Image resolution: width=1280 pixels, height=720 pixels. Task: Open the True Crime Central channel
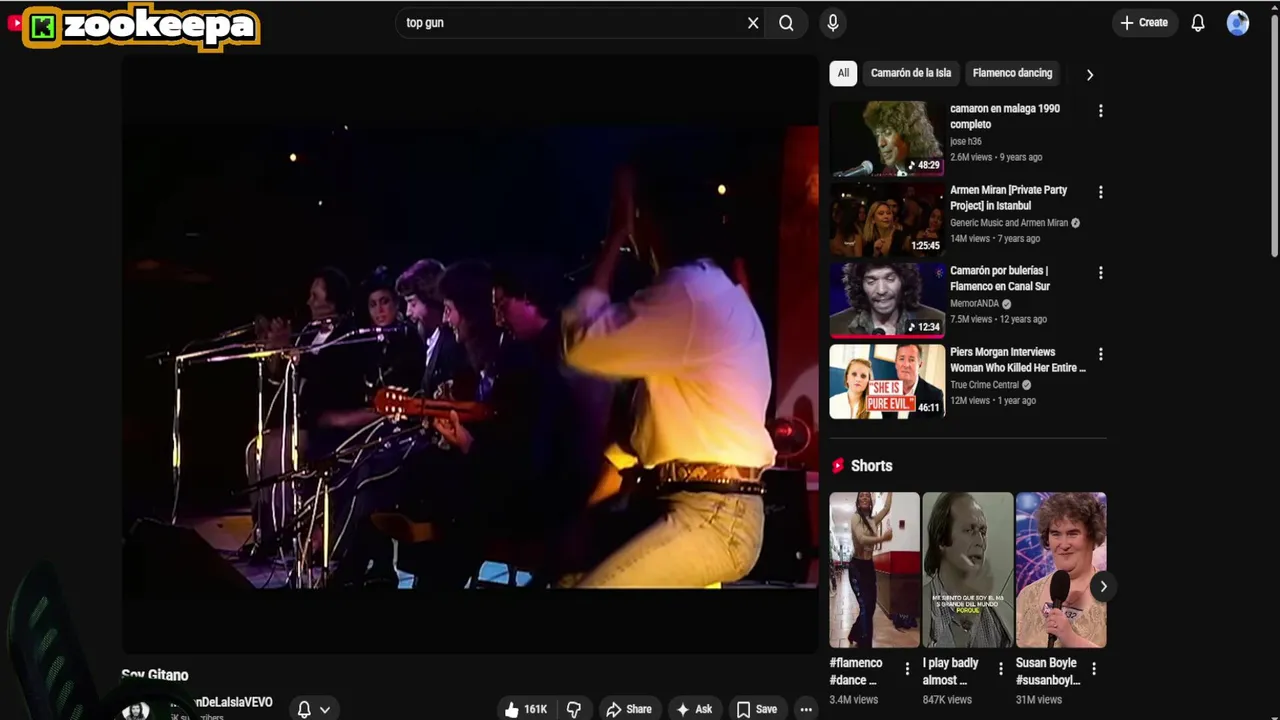pos(984,385)
